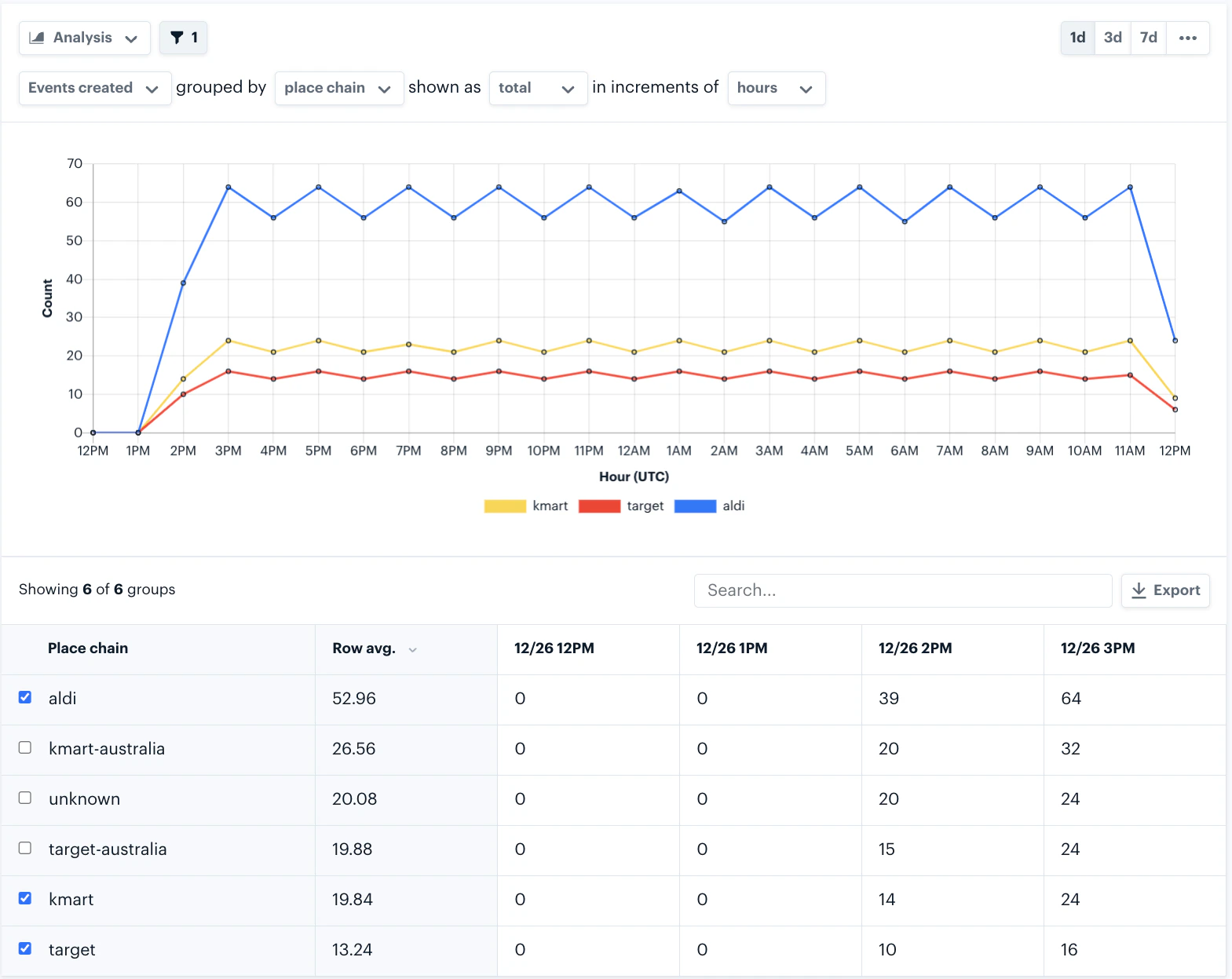
Task: Uncheck the aldi checkbox
Action: coord(25,697)
